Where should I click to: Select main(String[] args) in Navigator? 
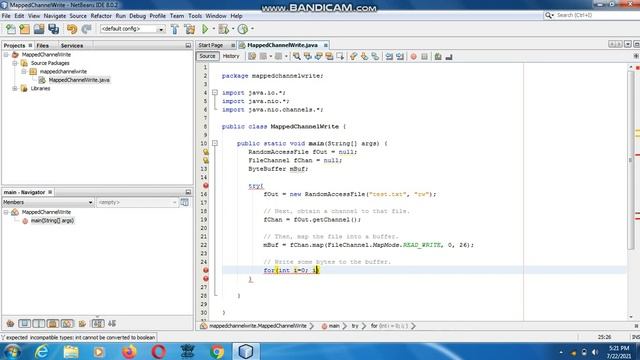coord(52,221)
